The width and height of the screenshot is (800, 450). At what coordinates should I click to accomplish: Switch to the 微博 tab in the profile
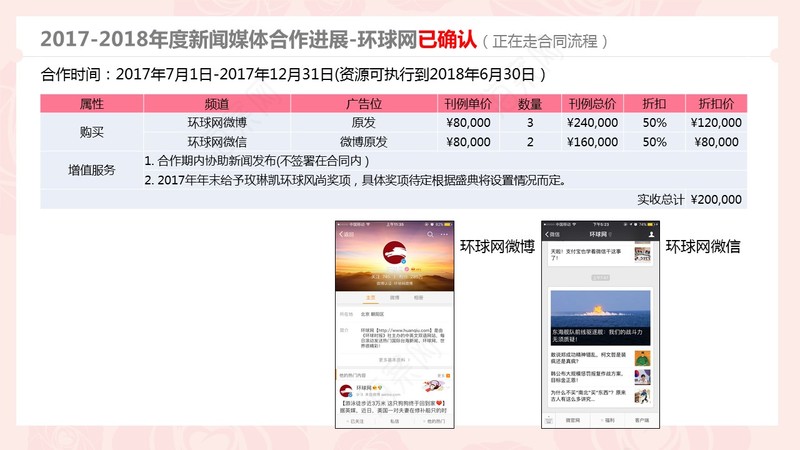pos(394,297)
